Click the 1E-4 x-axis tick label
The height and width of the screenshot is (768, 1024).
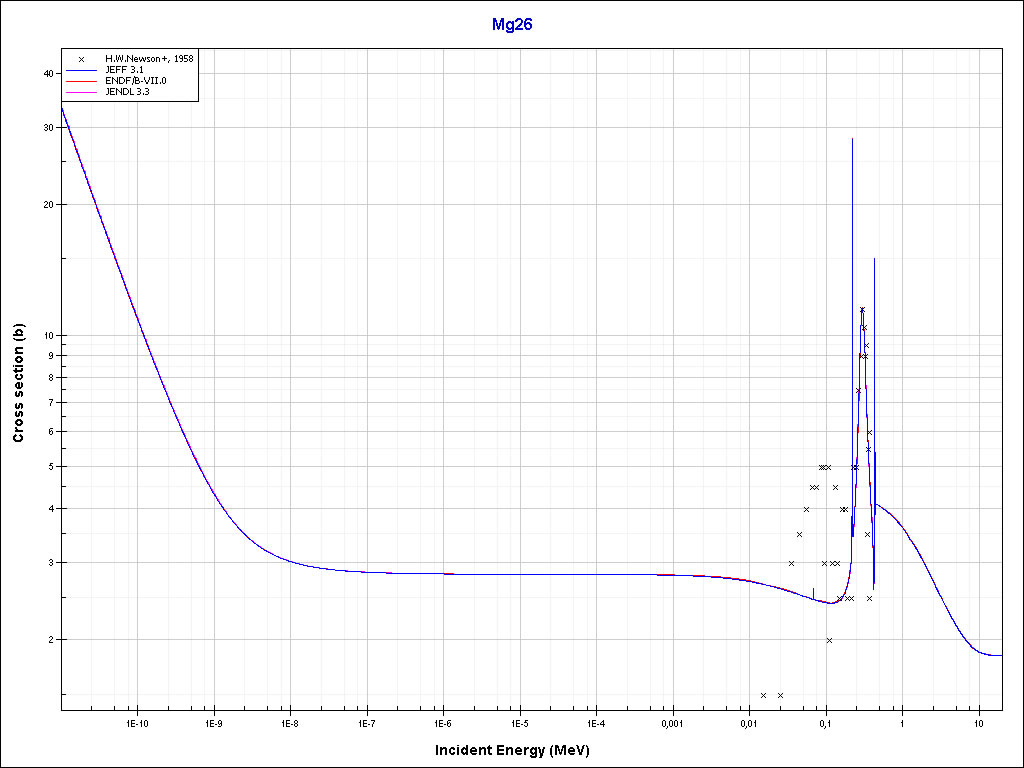coord(596,722)
